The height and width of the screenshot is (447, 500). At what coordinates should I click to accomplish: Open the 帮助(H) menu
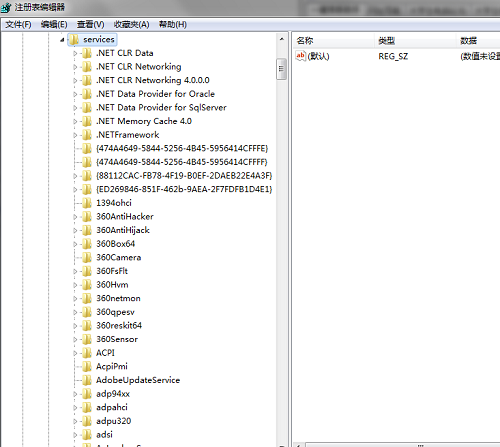(173, 25)
